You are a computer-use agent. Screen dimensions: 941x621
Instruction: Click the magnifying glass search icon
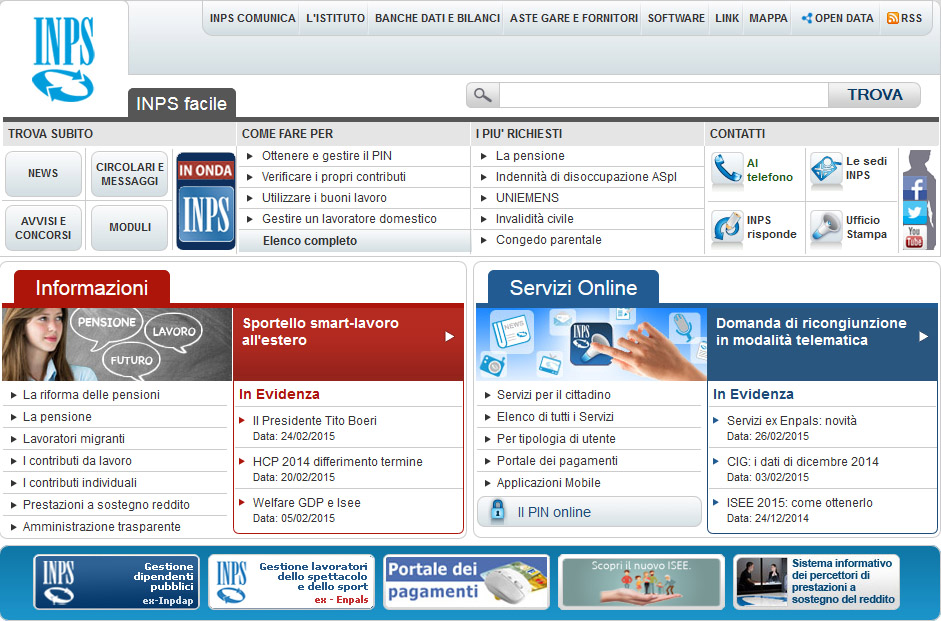coord(483,95)
